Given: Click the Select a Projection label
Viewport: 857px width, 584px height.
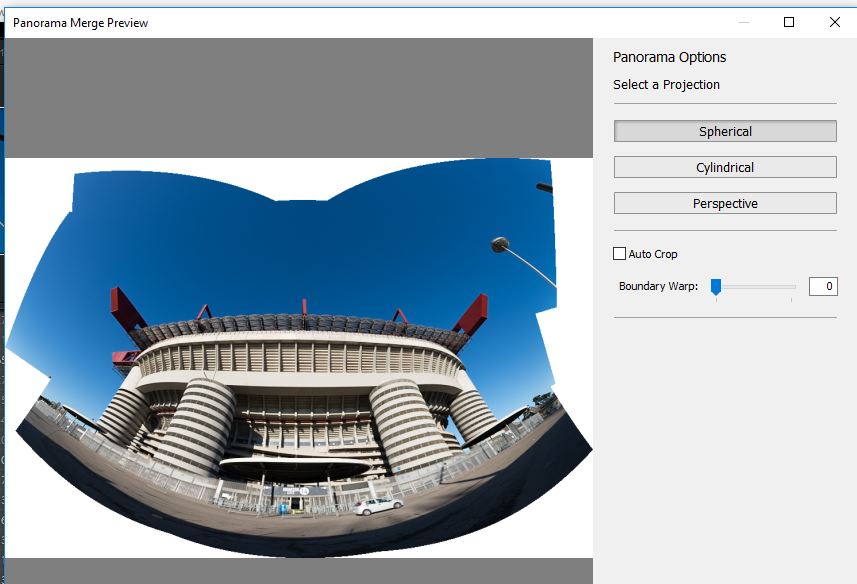Looking at the screenshot, I should coord(666,85).
